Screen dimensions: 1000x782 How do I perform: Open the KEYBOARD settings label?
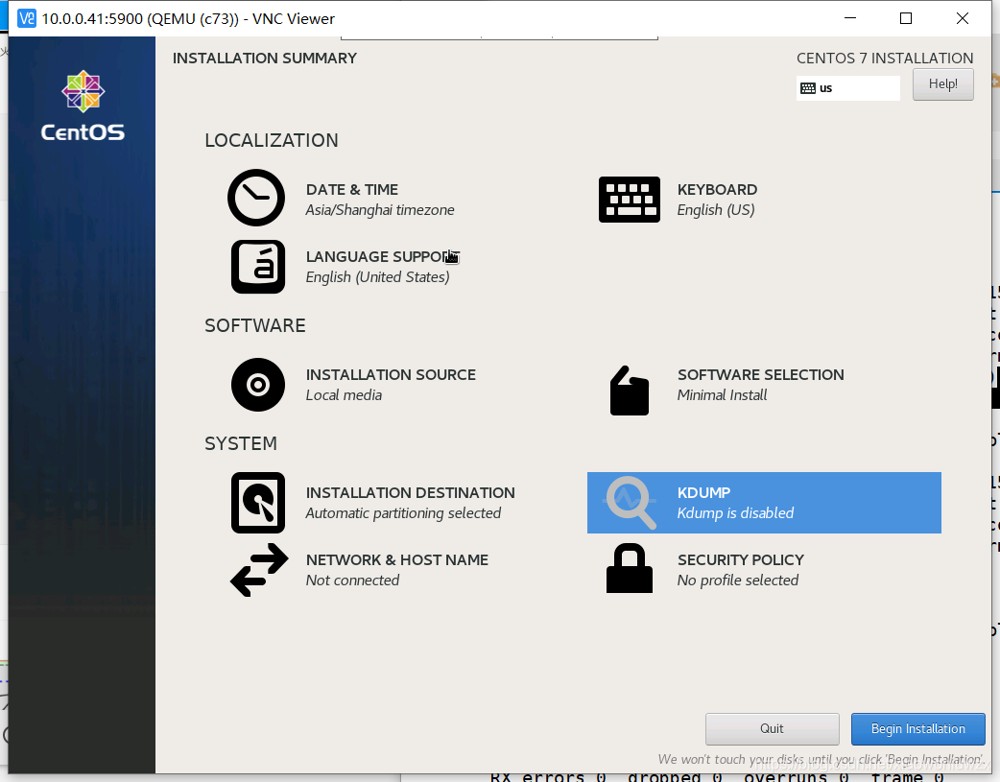point(717,189)
